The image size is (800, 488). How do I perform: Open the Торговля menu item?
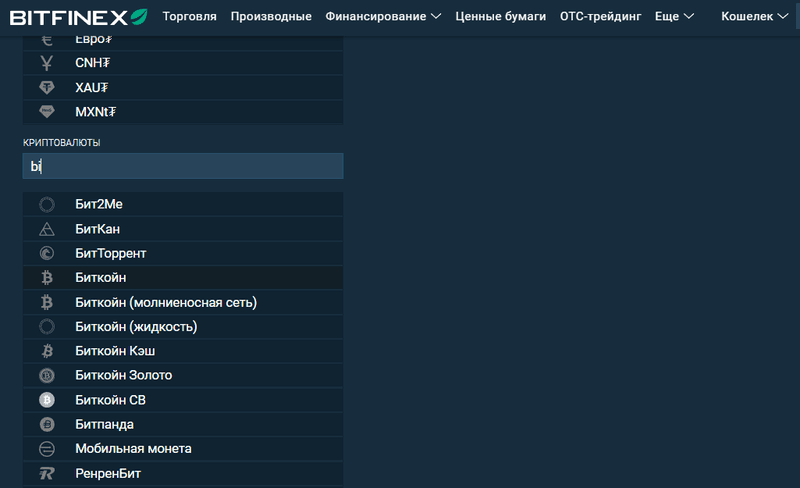[189, 16]
